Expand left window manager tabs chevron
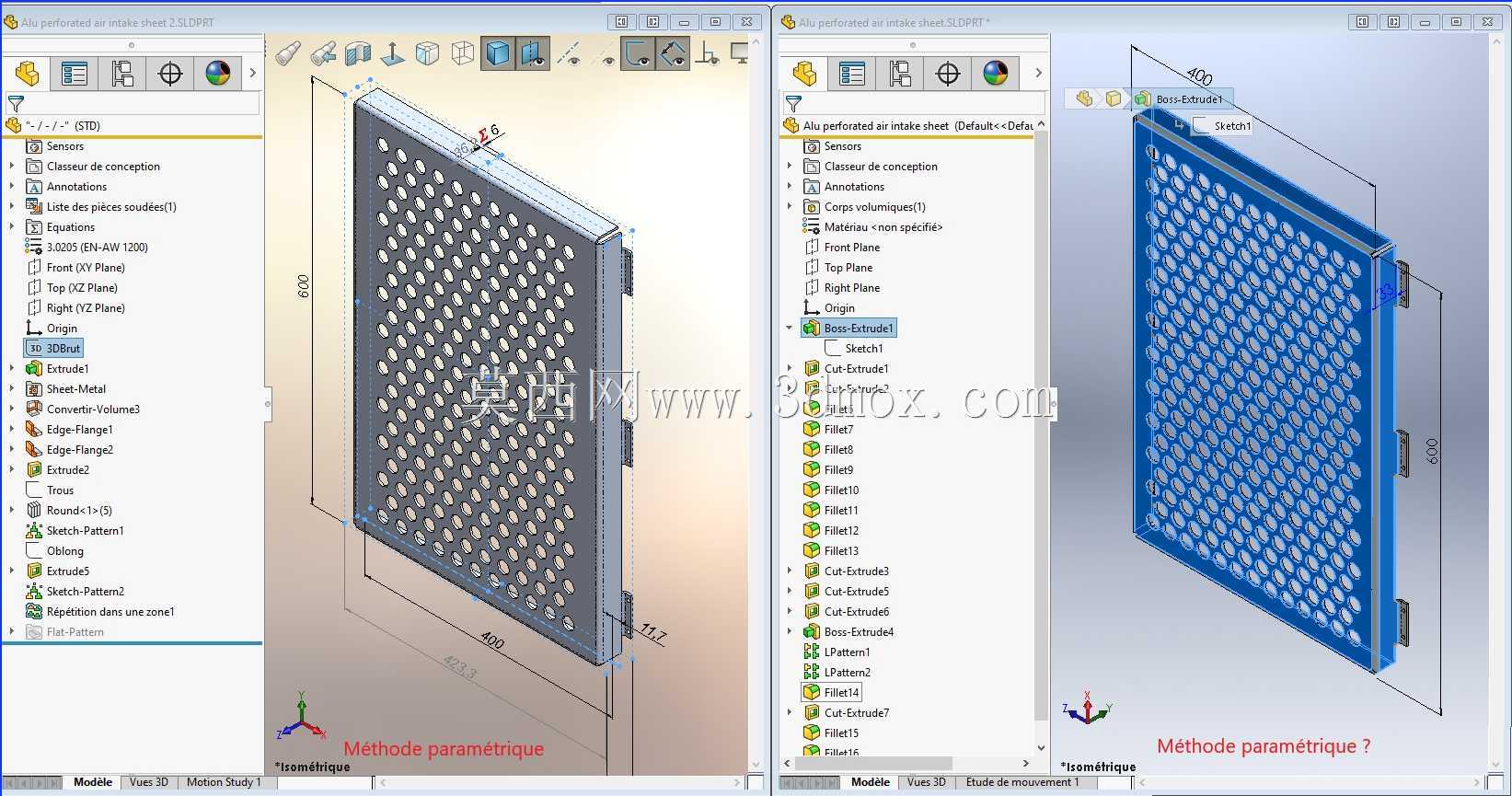The image size is (1512, 796). [x=253, y=74]
